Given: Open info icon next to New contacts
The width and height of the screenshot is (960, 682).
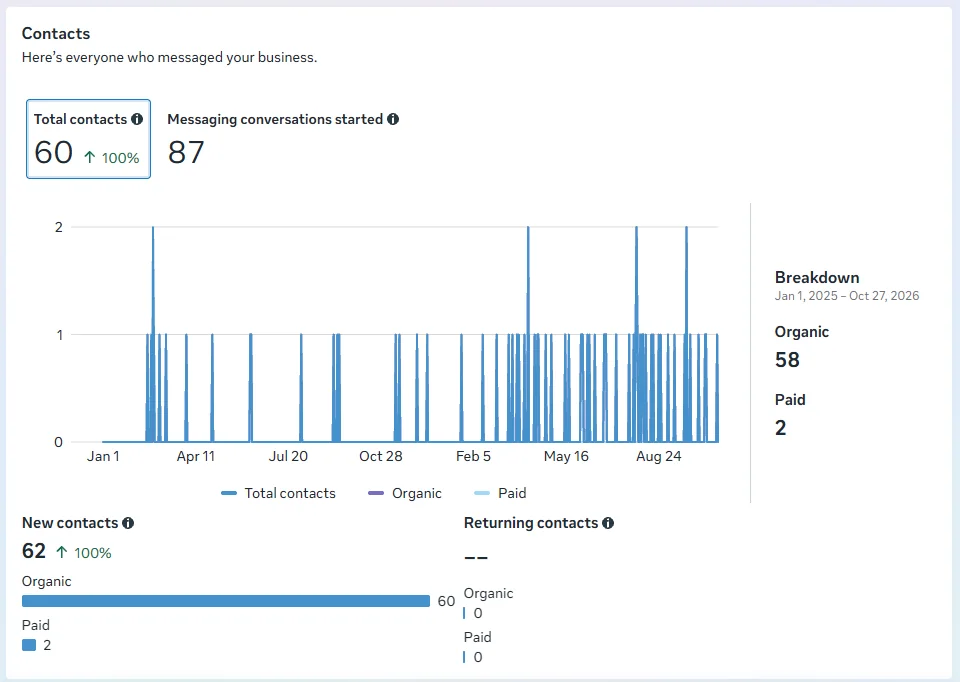Looking at the screenshot, I should pos(128,523).
